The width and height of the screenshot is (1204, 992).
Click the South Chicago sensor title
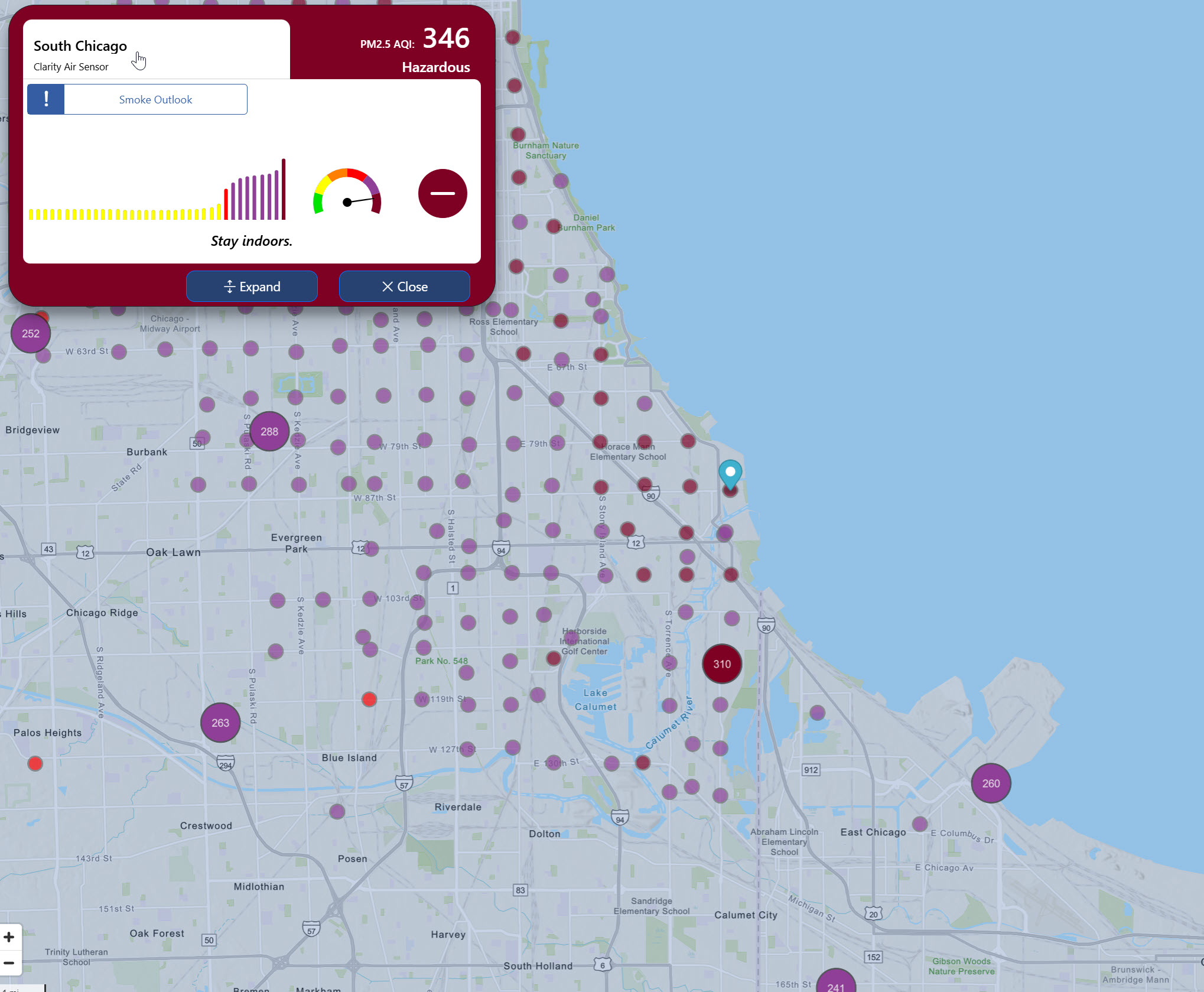coord(80,45)
